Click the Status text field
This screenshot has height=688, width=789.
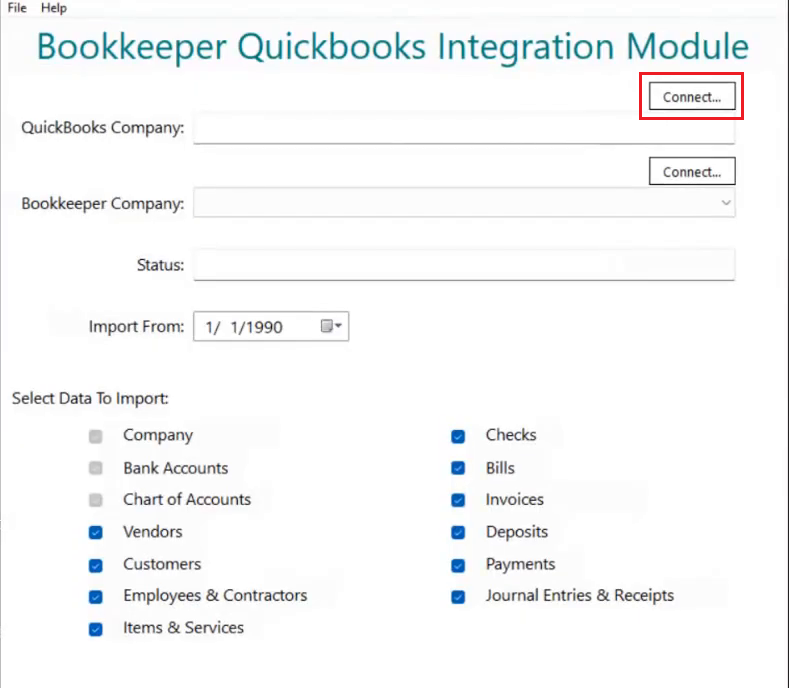(x=464, y=265)
